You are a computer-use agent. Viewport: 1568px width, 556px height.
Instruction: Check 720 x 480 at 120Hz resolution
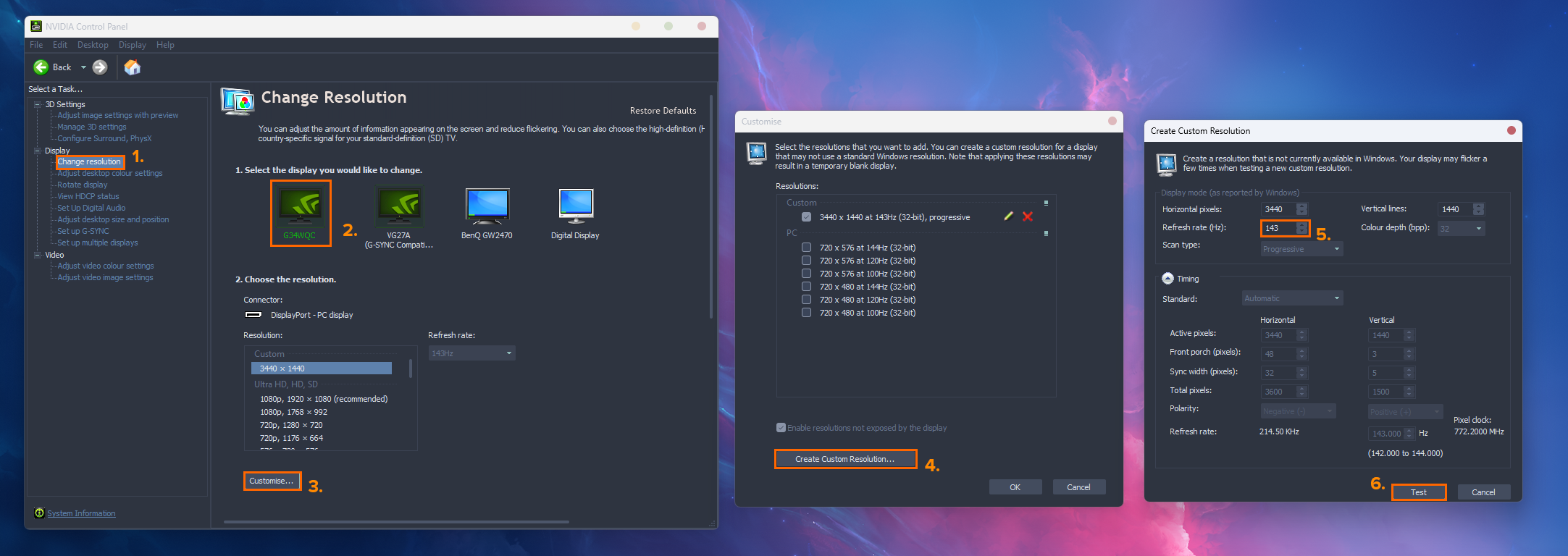(x=806, y=300)
